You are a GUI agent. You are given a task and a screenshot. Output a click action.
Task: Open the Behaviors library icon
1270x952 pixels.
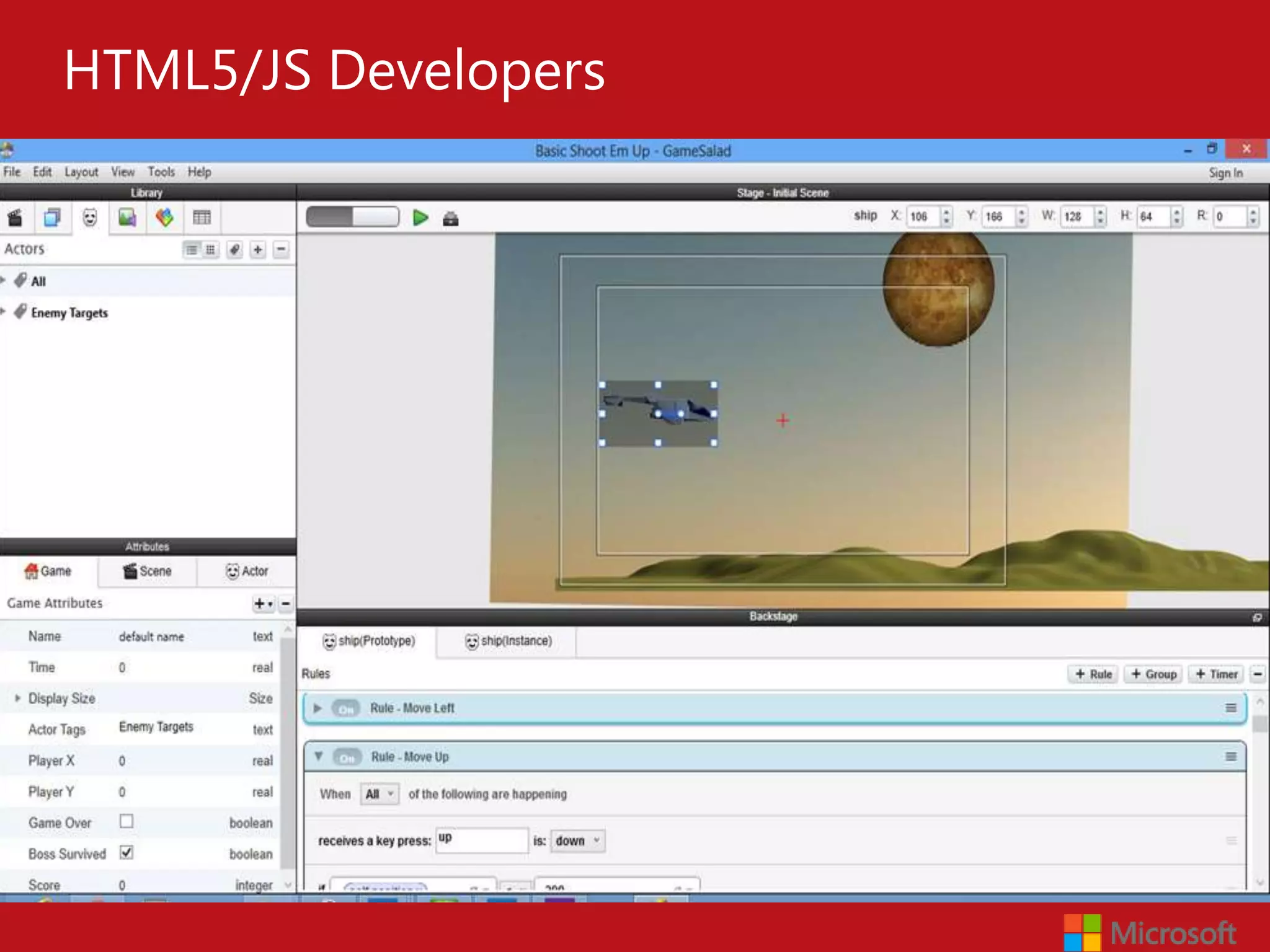tap(164, 218)
